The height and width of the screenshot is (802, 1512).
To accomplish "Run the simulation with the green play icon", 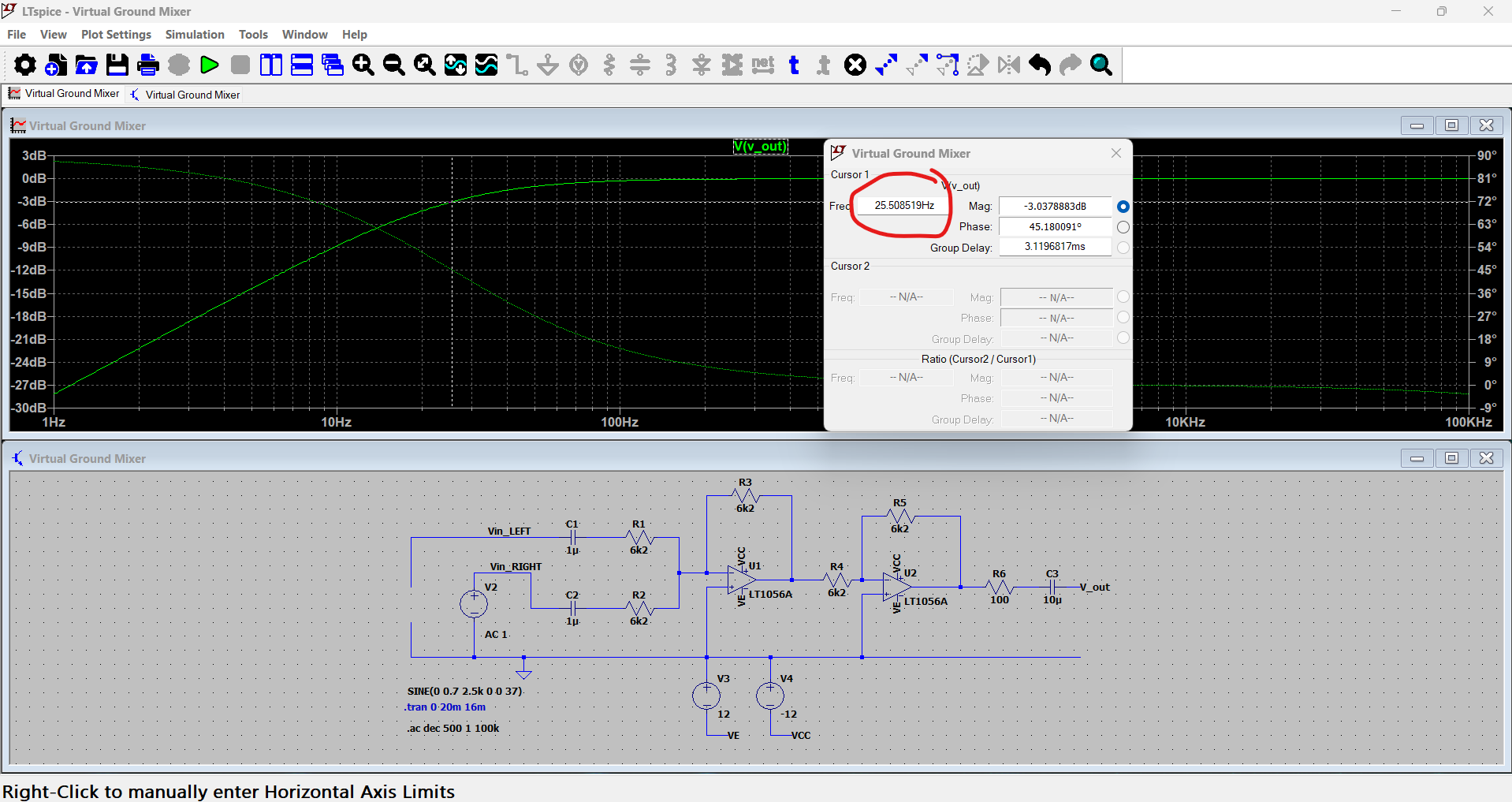I will (210, 65).
